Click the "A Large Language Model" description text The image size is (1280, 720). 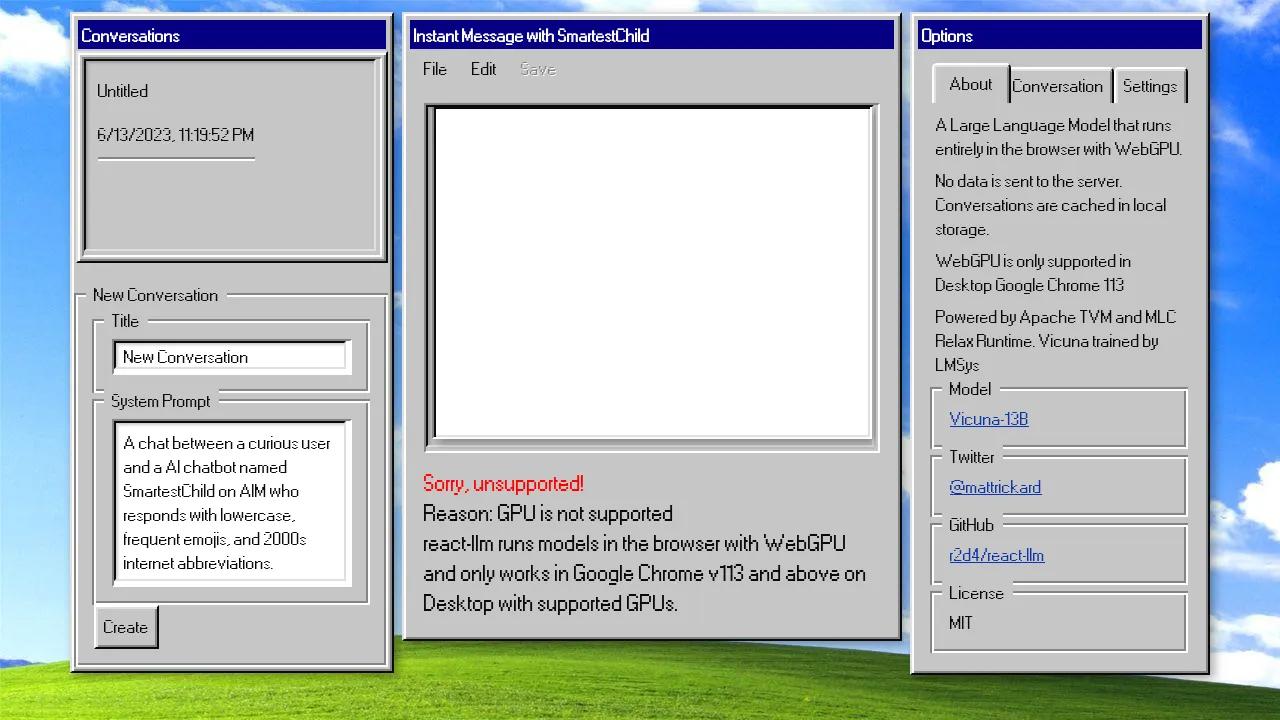pos(1058,137)
